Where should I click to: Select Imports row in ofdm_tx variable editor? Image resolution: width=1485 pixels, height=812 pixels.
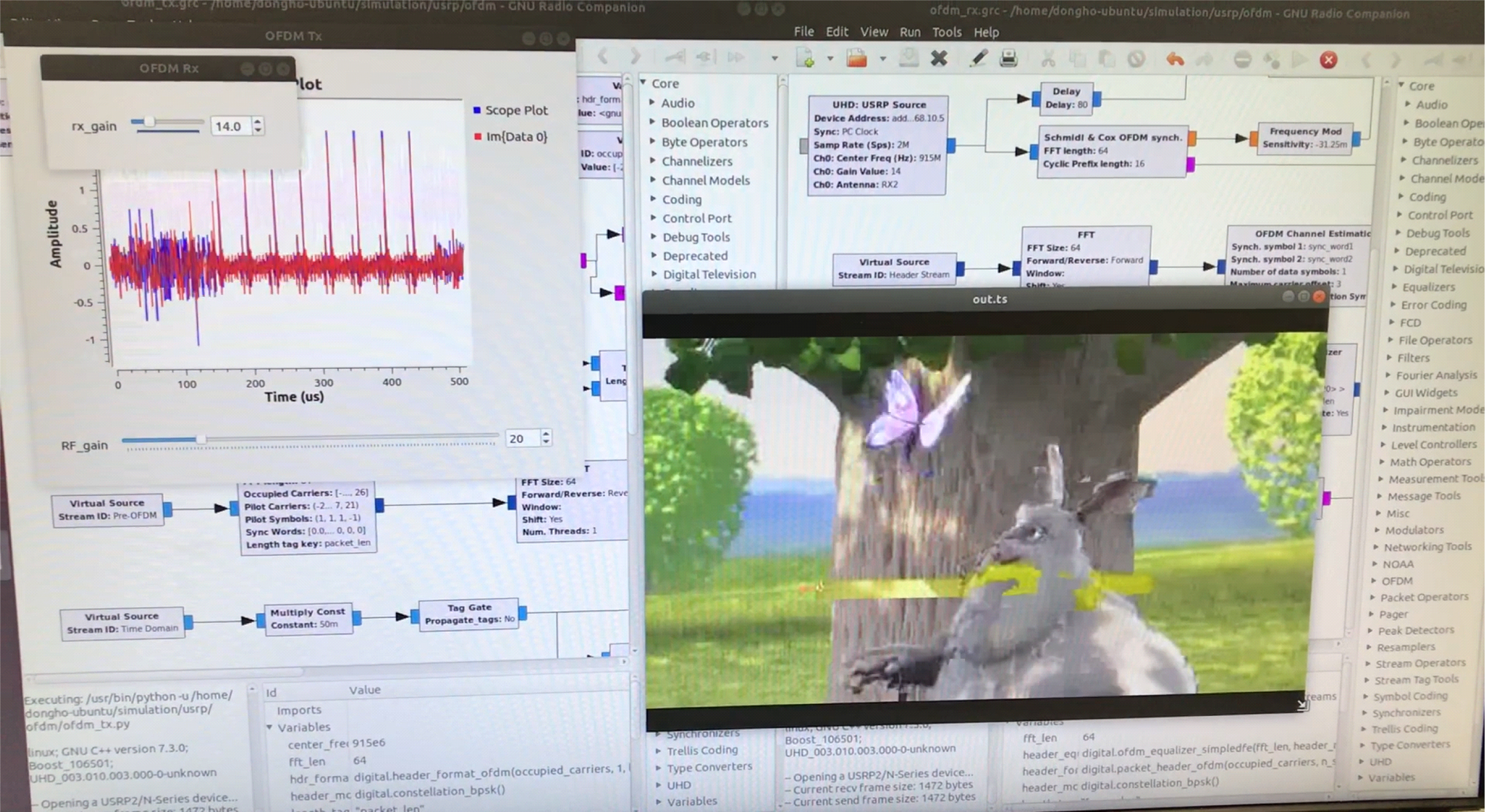tap(299, 710)
